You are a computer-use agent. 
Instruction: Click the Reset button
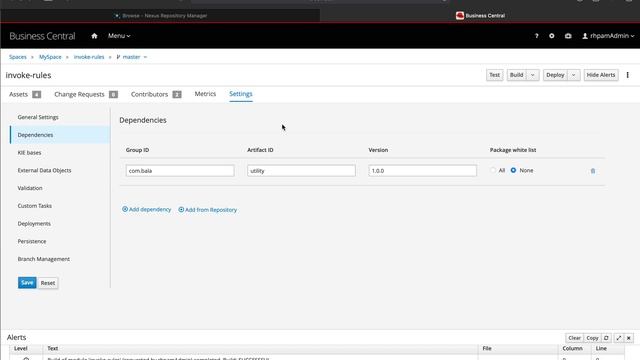(x=48, y=283)
